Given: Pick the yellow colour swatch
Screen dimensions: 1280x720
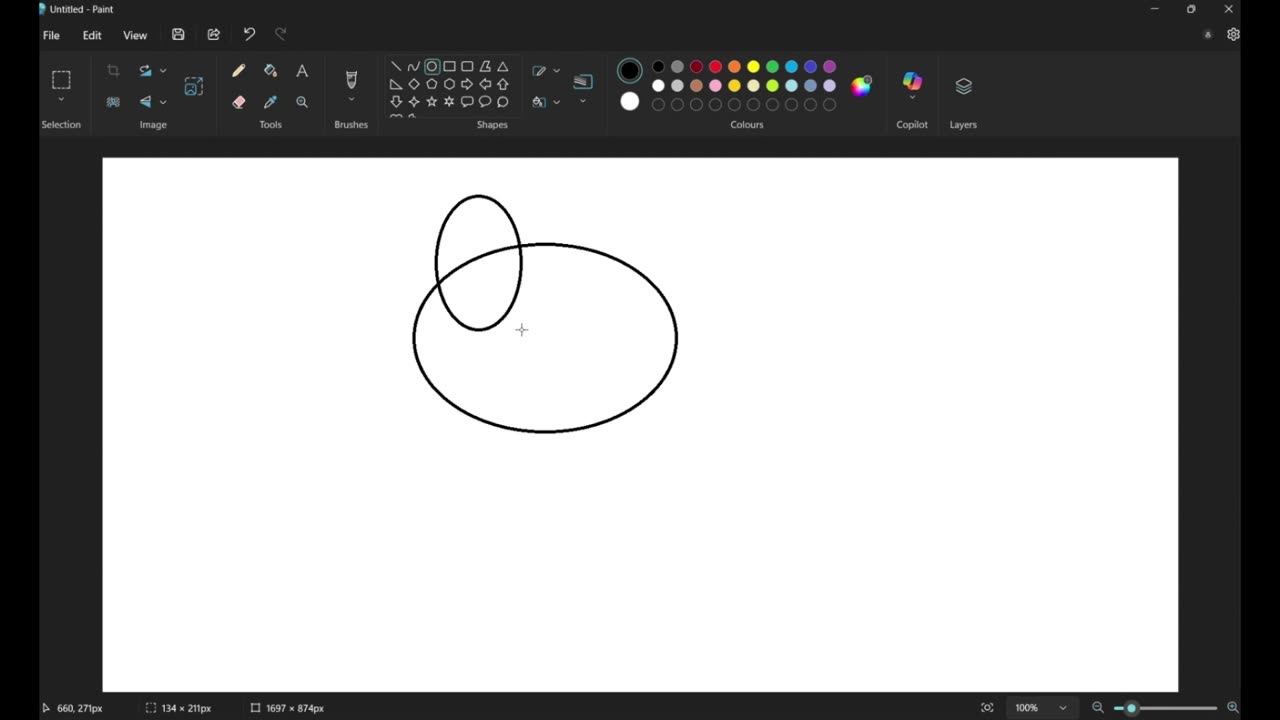Looking at the screenshot, I should coord(753,67).
